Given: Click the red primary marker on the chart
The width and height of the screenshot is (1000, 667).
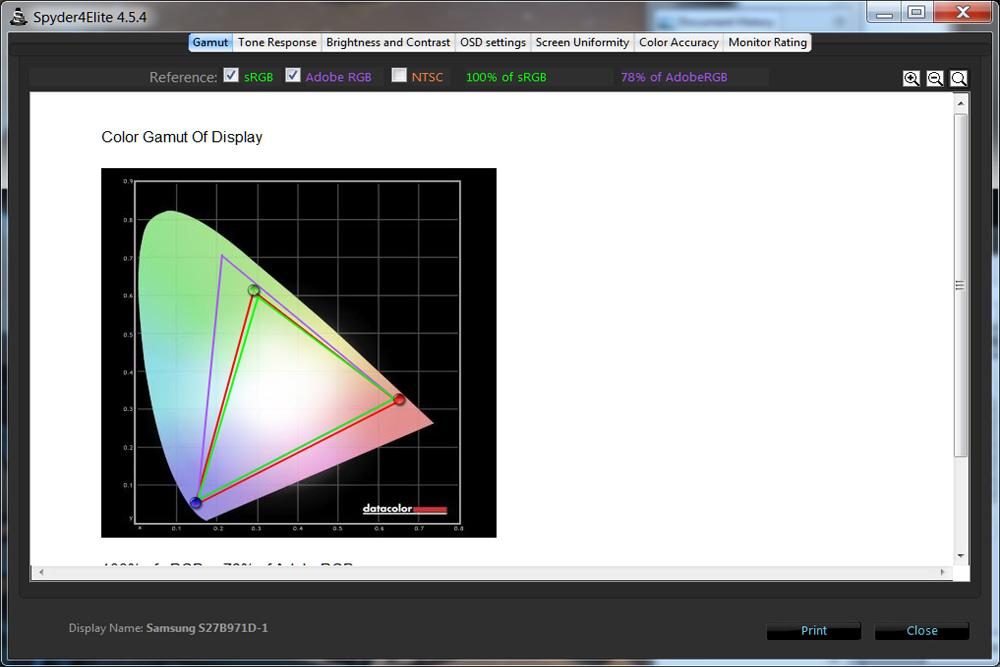Looking at the screenshot, I should pyautogui.click(x=399, y=399).
